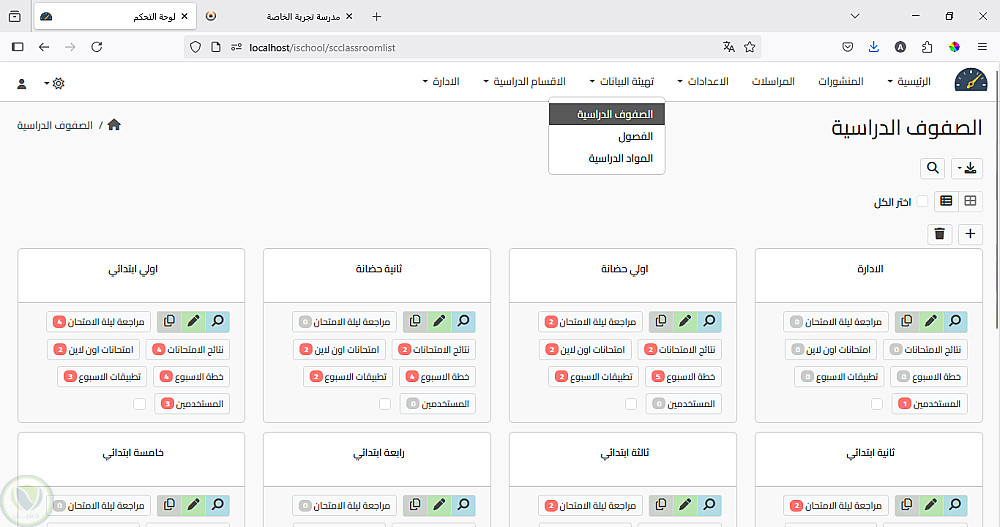Image resolution: width=1000 pixels, height=527 pixels.
Task: Open المستخدمين button on الادارة card
Action: pos(929,404)
